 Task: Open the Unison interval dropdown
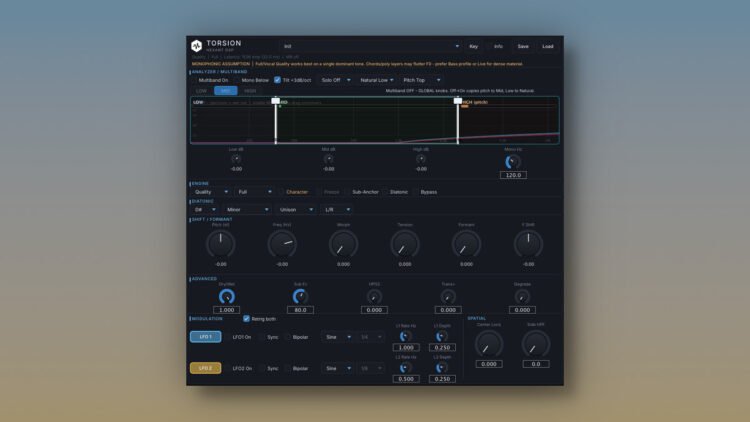(x=296, y=210)
